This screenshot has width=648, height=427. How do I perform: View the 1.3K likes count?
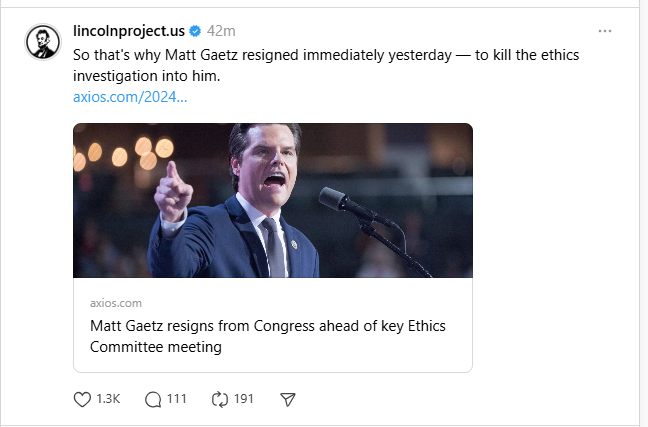pyautogui.click(x=108, y=399)
